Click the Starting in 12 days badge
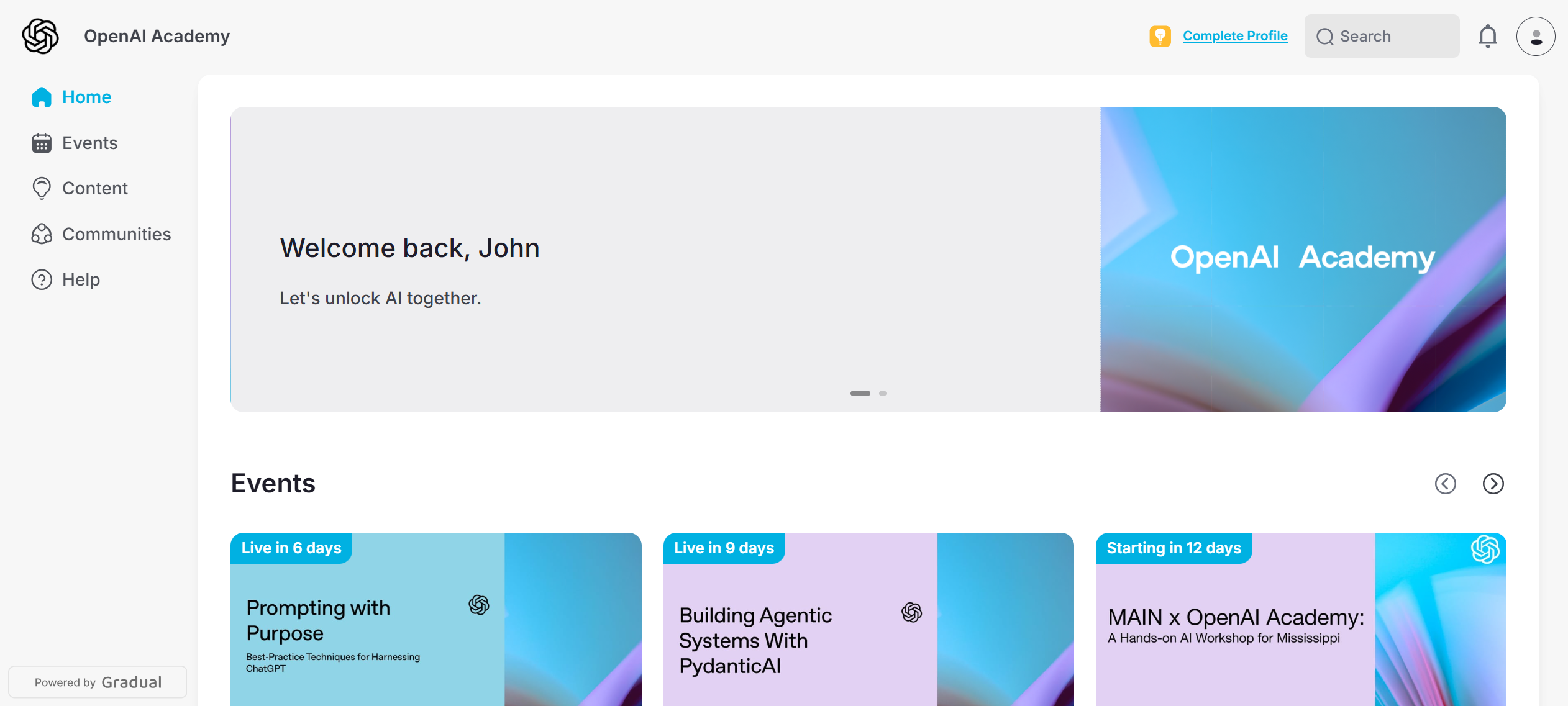Image resolution: width=1568 pixels, height=706 pixels. click(1174, 548)
